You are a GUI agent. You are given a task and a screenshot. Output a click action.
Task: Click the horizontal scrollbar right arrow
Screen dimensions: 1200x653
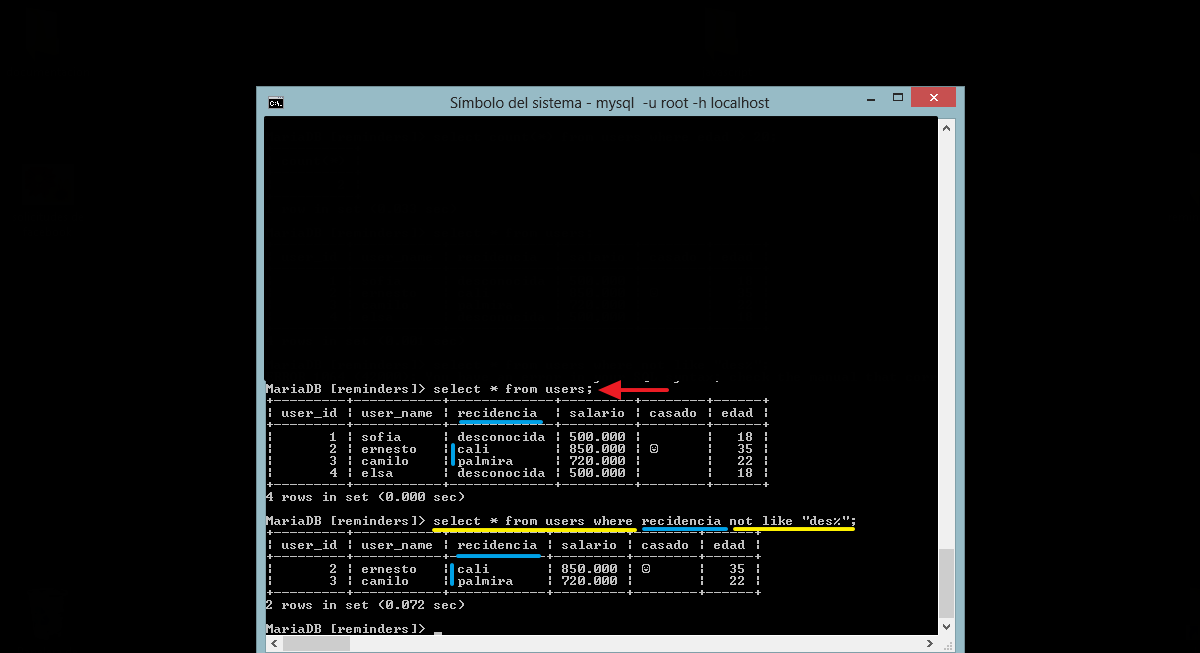[931, 645]
